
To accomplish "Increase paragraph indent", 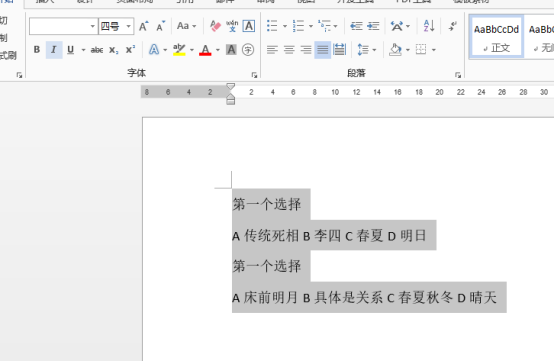I will [x=373, y=26].
